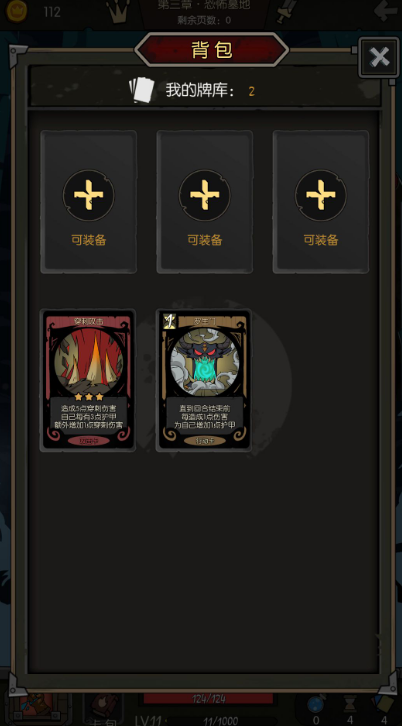The height and width of the screenshot is (726, 402).
Task: Select the demon gate action card
Action: [x=205, y=380]
